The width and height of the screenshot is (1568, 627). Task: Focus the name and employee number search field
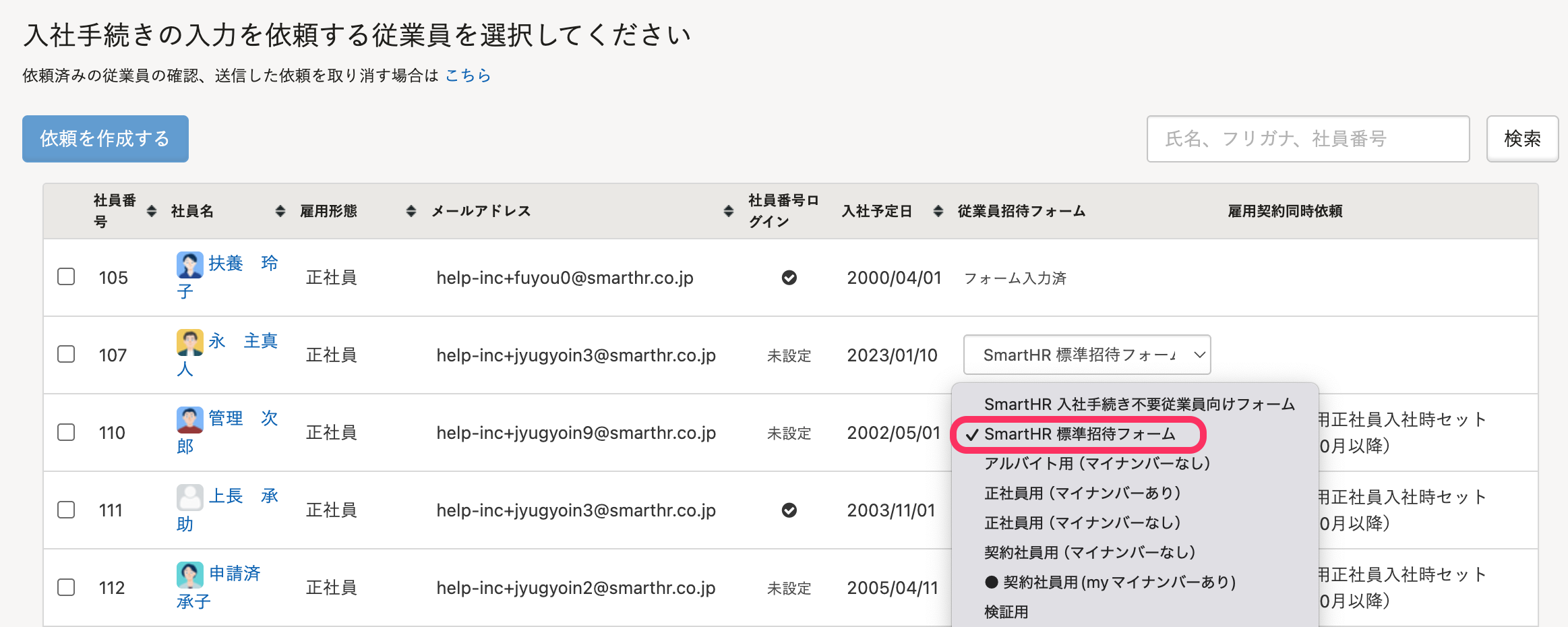[1308, 139]
